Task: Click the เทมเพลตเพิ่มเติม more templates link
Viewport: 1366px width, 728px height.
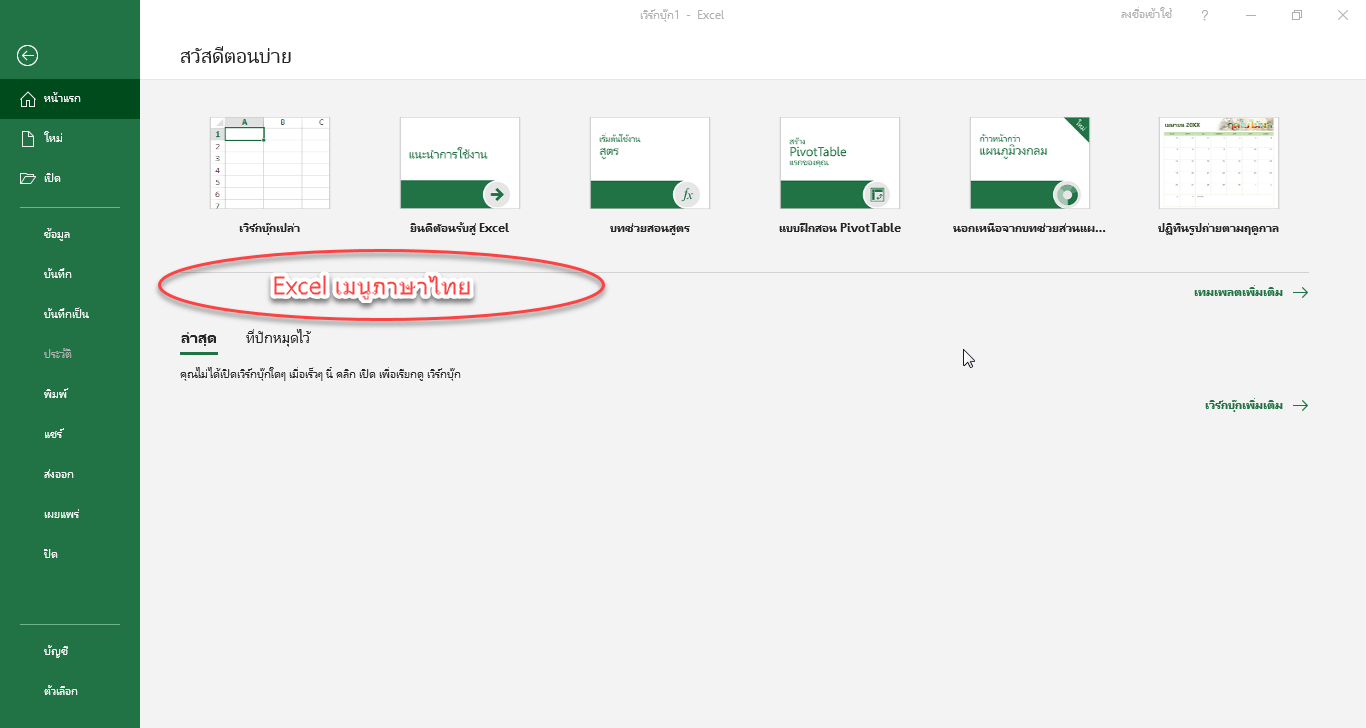Action: pyautogui.click(x=1251, y=293)
